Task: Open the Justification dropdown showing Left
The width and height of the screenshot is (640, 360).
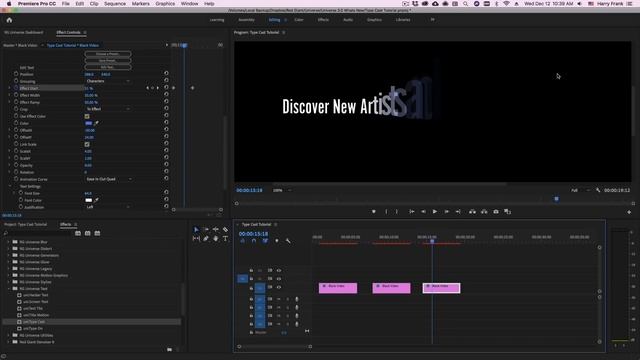Action: tap(108, 207)
